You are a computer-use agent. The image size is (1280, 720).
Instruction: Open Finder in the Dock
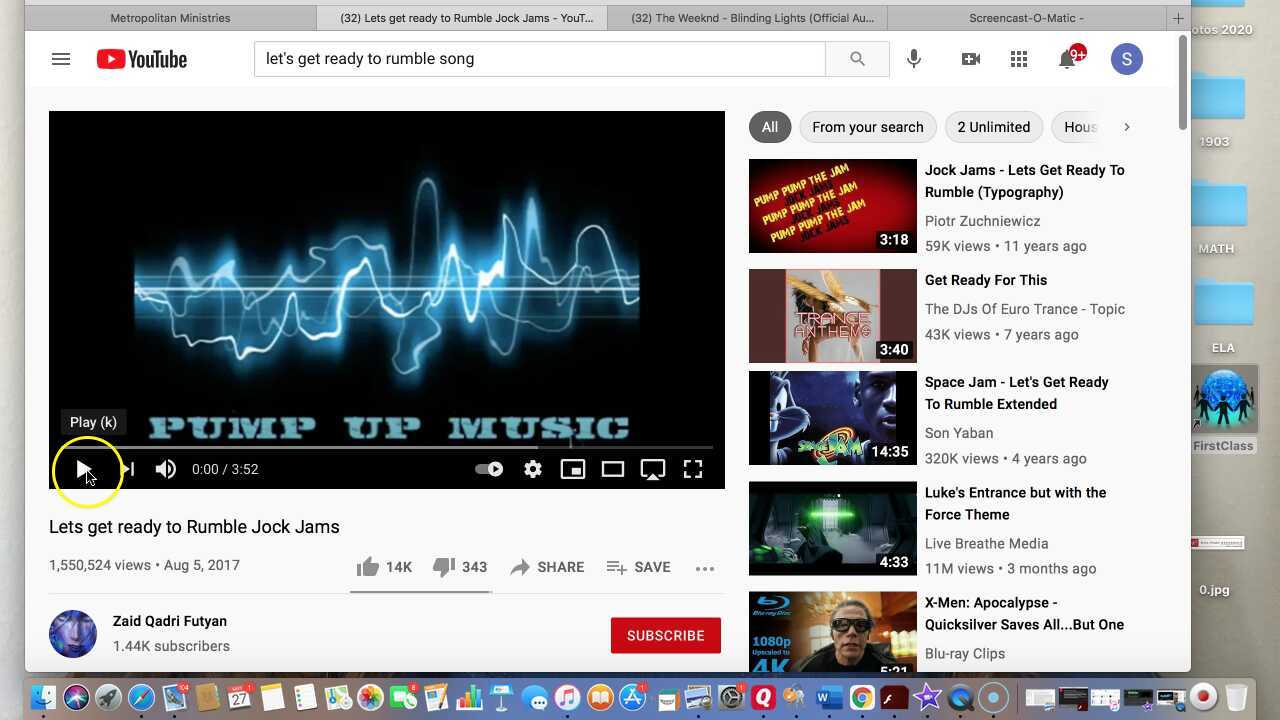tap(43, 697)
